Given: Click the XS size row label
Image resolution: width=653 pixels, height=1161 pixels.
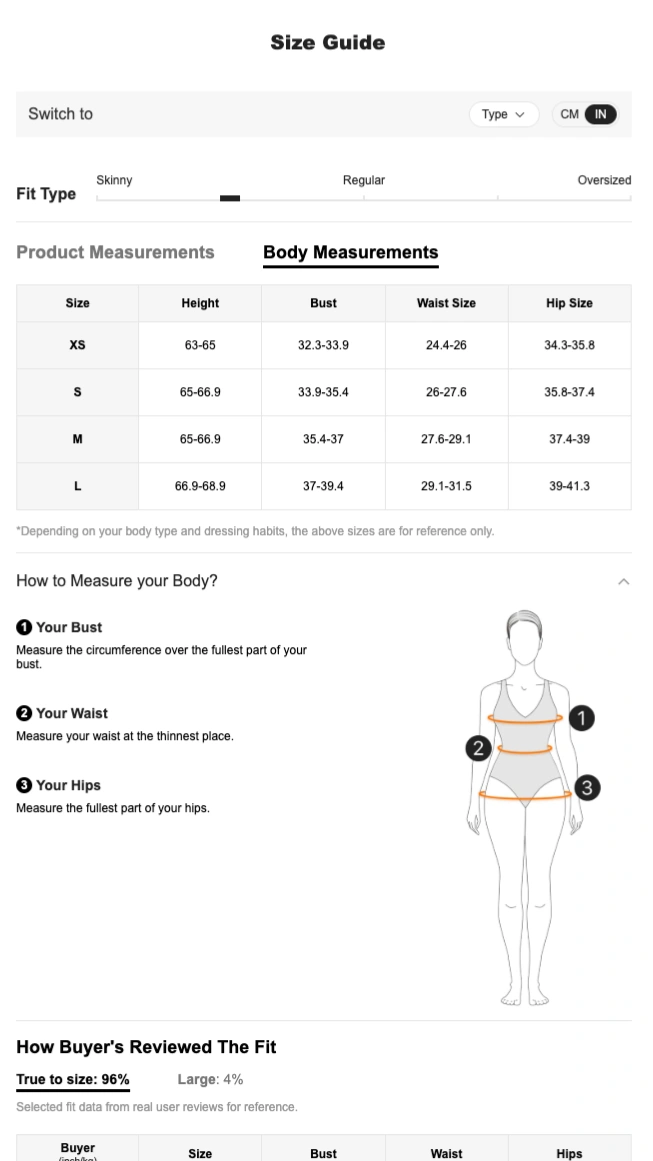Looking at the screenshot, I should coord(77,345).
